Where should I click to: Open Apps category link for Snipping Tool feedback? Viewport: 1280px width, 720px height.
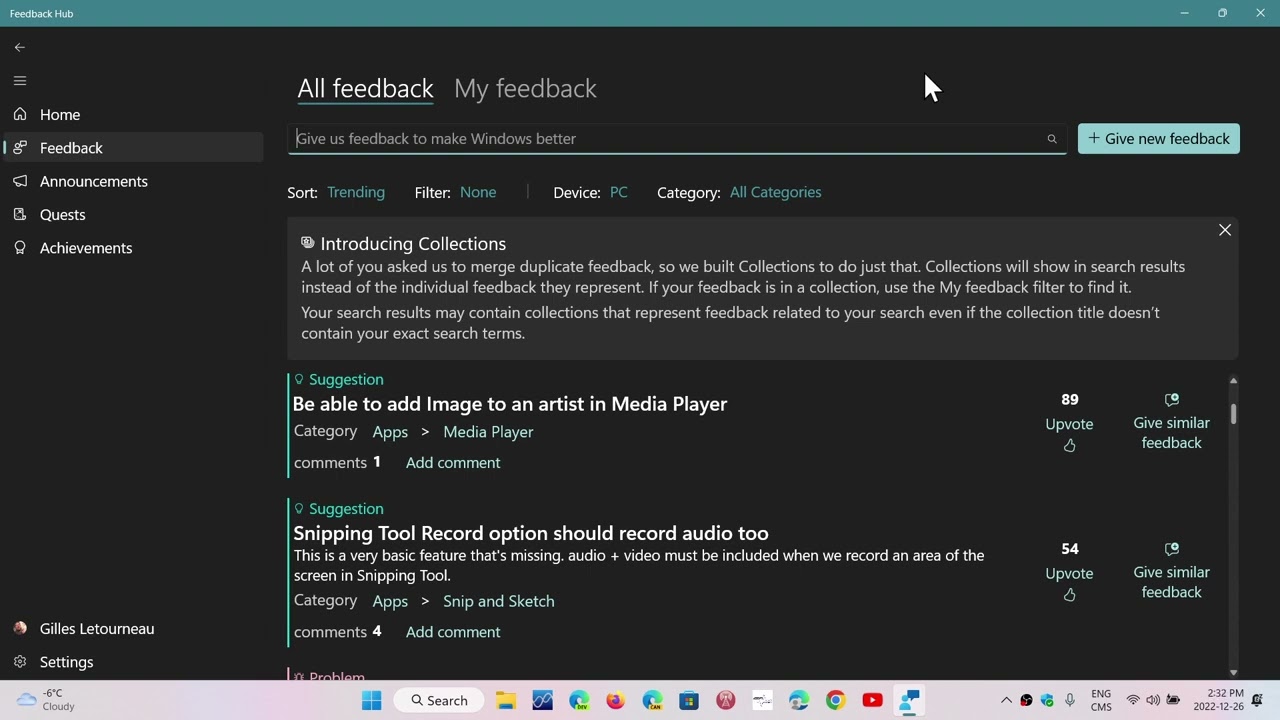390,601
